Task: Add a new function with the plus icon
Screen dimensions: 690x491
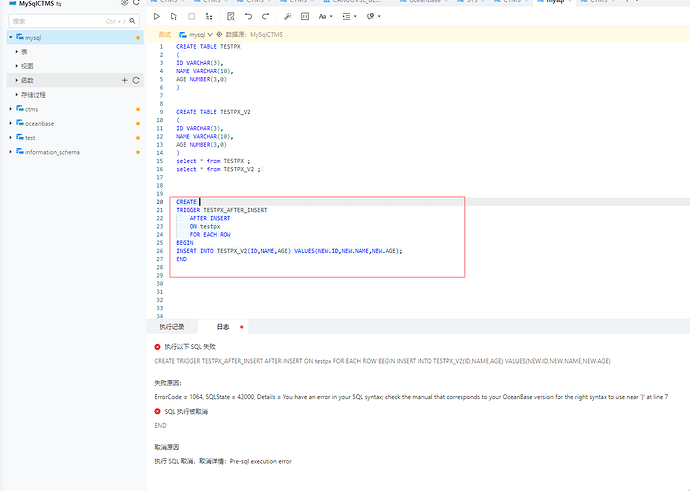Action: (x=125, y=80)
